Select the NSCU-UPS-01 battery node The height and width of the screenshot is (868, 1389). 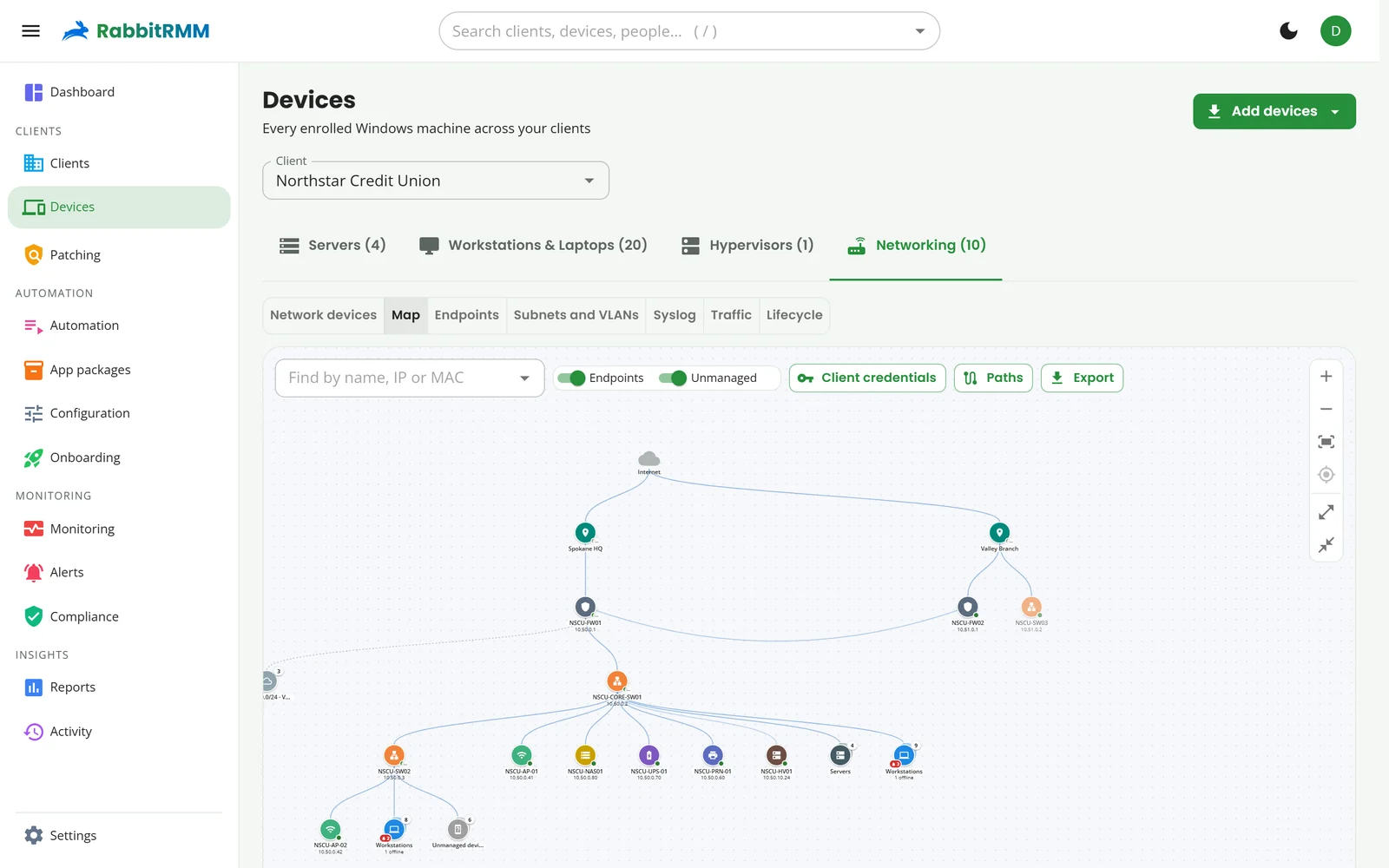point(649,755)
